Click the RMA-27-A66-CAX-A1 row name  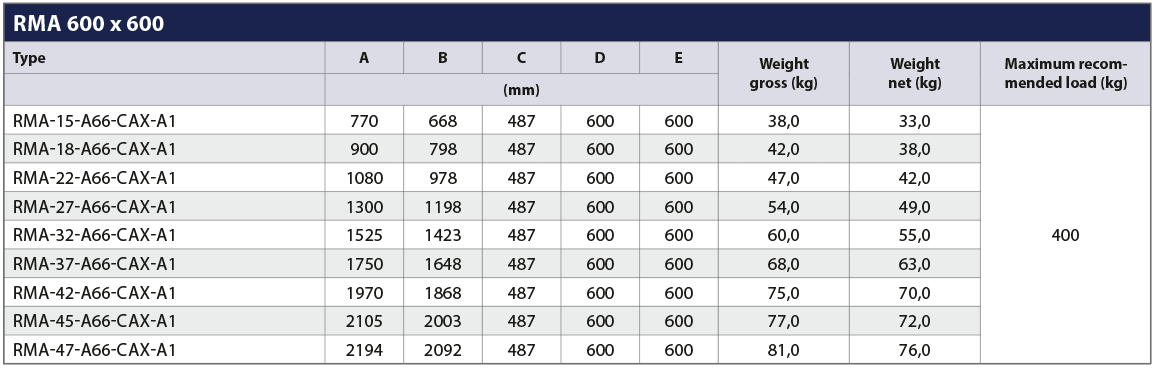[94, 207]
